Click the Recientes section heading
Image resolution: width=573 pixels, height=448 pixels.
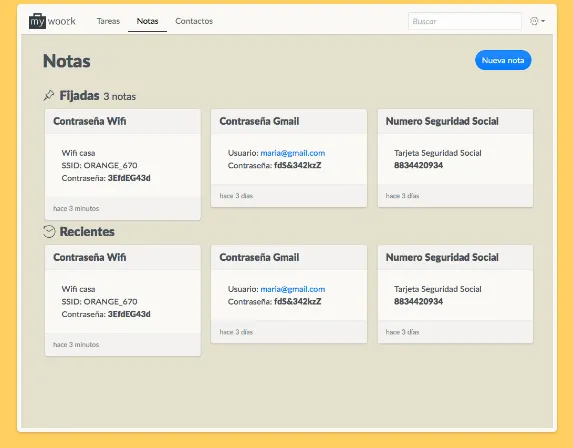tap(87, 232)
